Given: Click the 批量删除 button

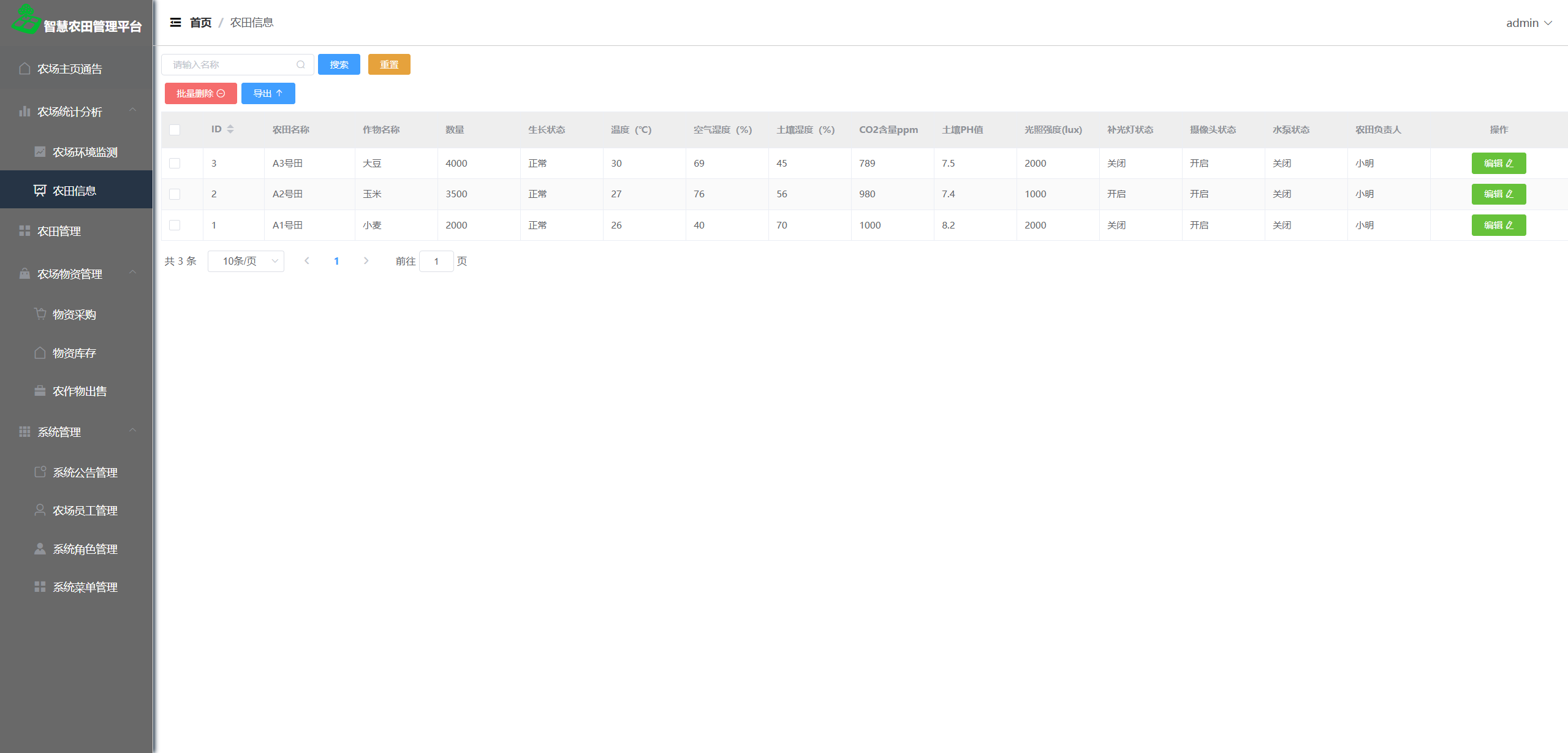Looking at the screenshot, I should click(200, 94).
